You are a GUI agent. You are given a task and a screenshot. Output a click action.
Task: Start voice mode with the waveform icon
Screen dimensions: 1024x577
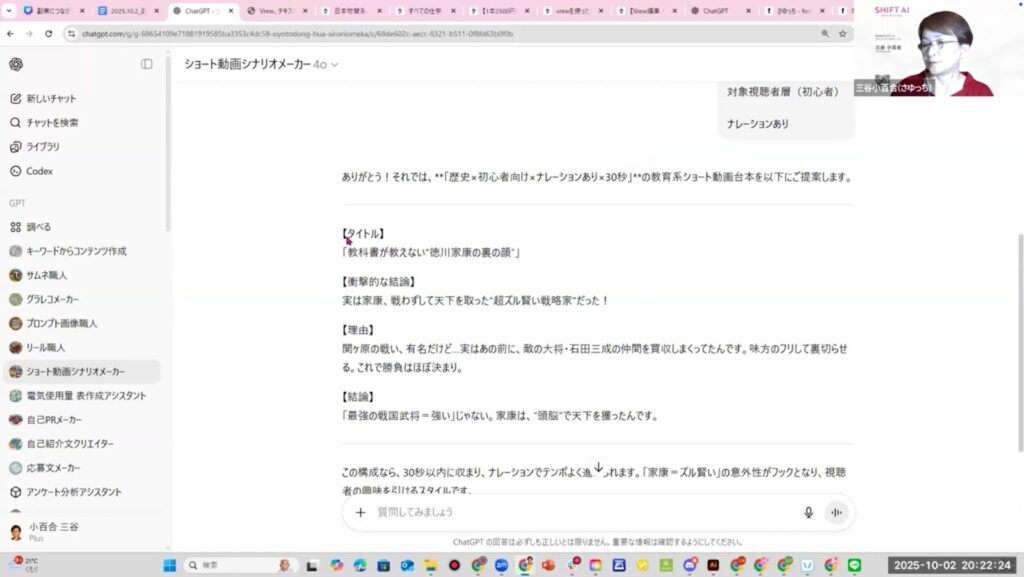coord(835,512)
